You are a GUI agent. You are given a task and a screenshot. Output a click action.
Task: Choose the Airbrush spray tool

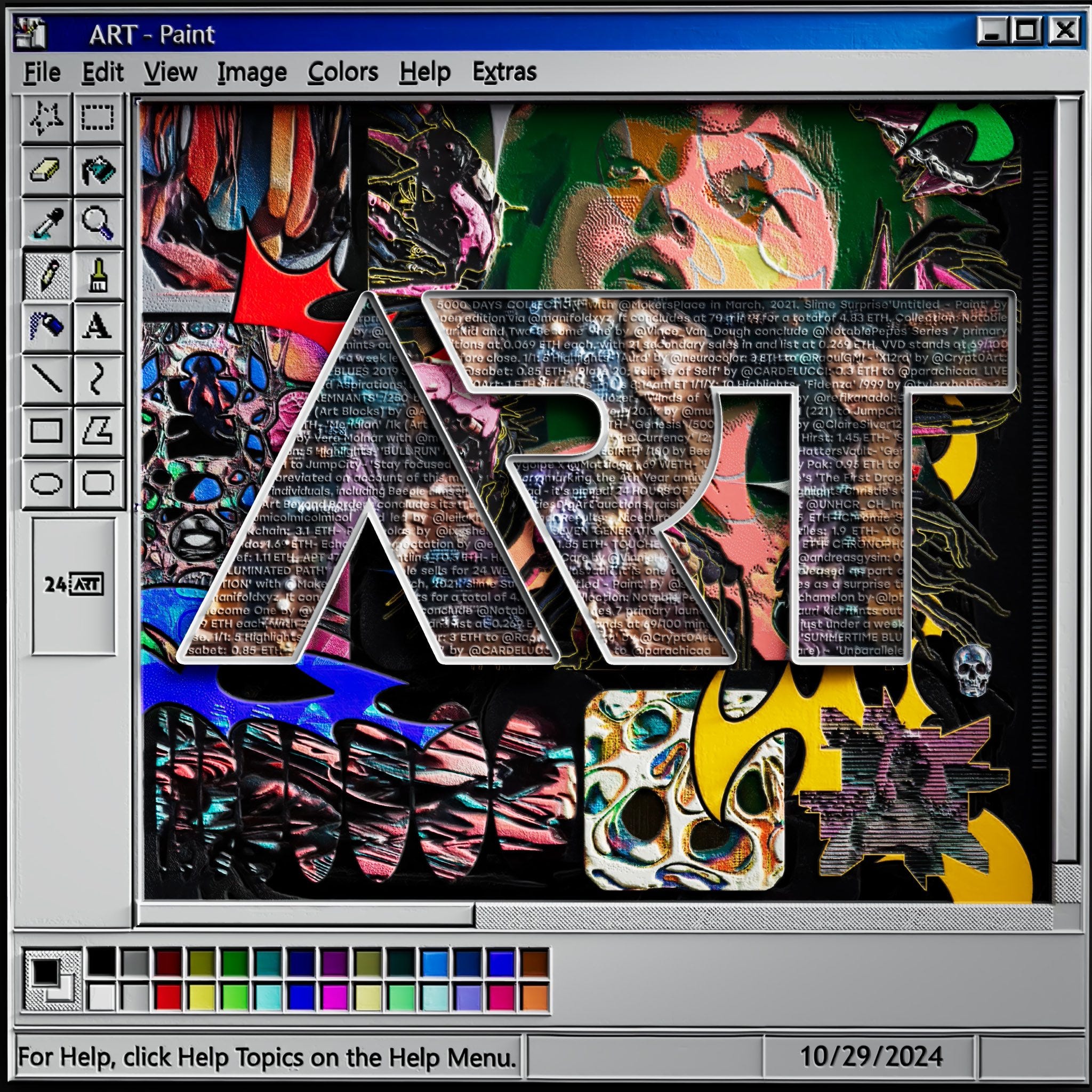point(46,327)
